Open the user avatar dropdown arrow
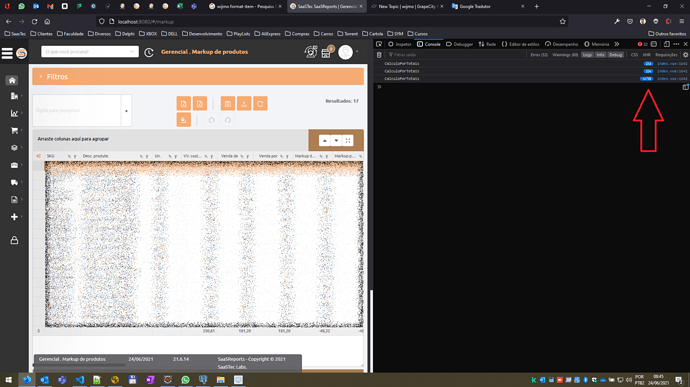This screenshot has height=387, width=690. 357,52
